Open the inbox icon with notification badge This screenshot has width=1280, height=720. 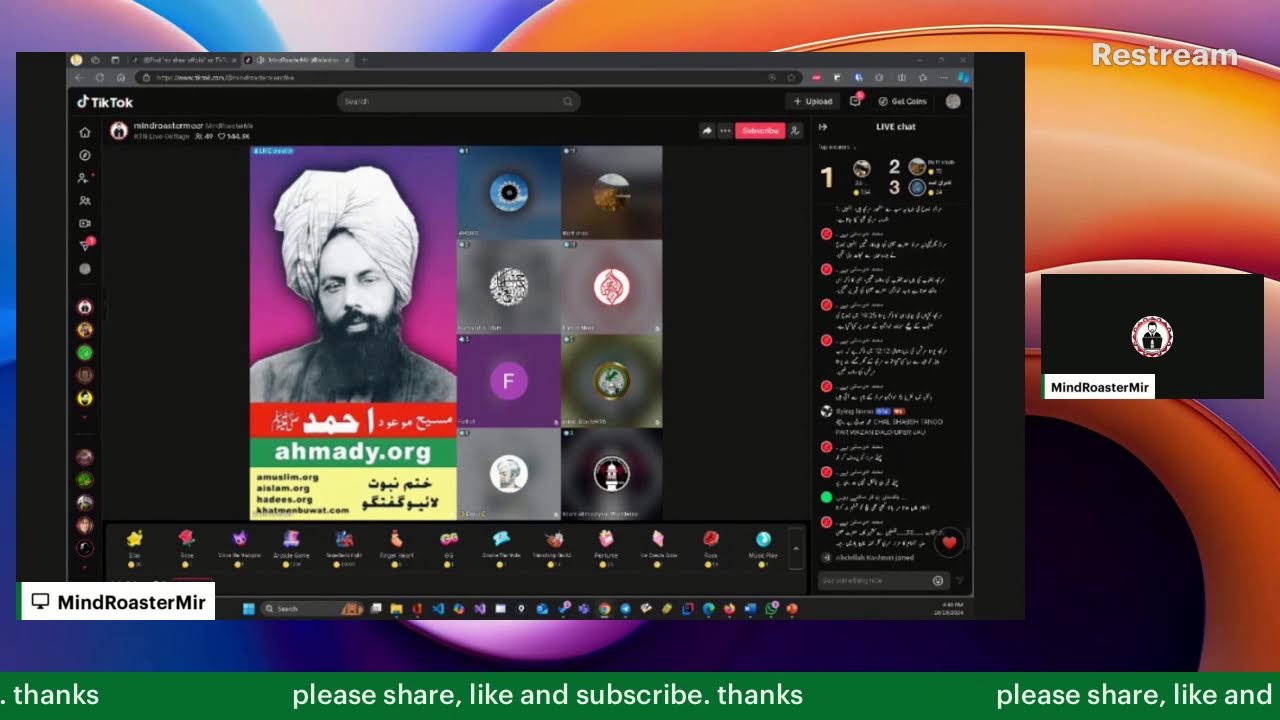click(x=856, y=101)
